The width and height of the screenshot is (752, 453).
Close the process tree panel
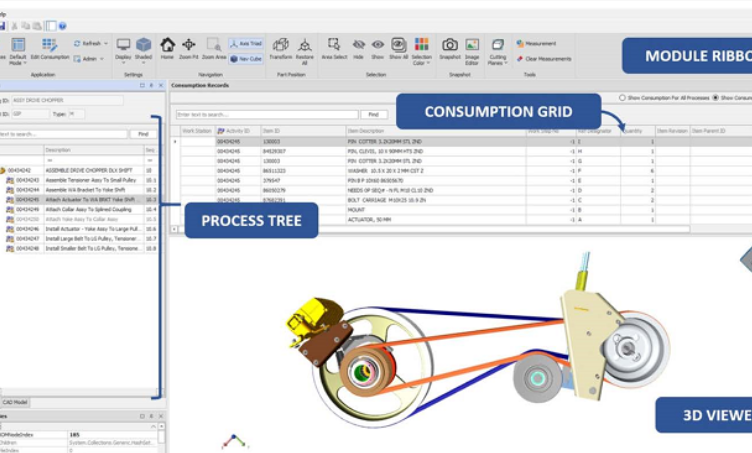pos(161,85)
